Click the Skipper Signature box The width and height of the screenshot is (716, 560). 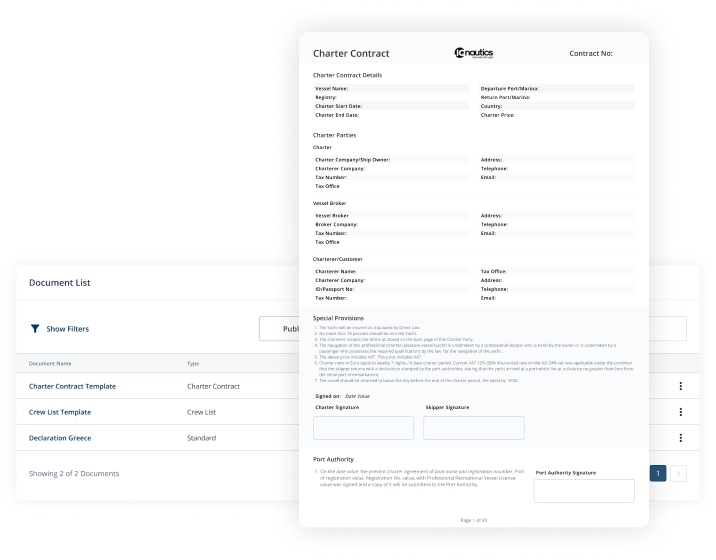coord(474,428)
